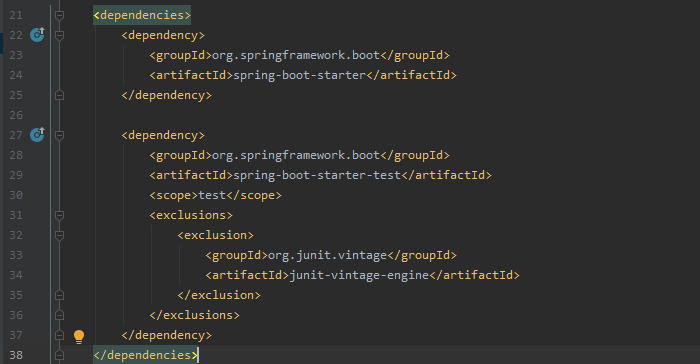Image resolution: width=700 pixels, height=364 pixels.
Task: Click line number 26 in the gutter
Action: click(x=16, y=115)
